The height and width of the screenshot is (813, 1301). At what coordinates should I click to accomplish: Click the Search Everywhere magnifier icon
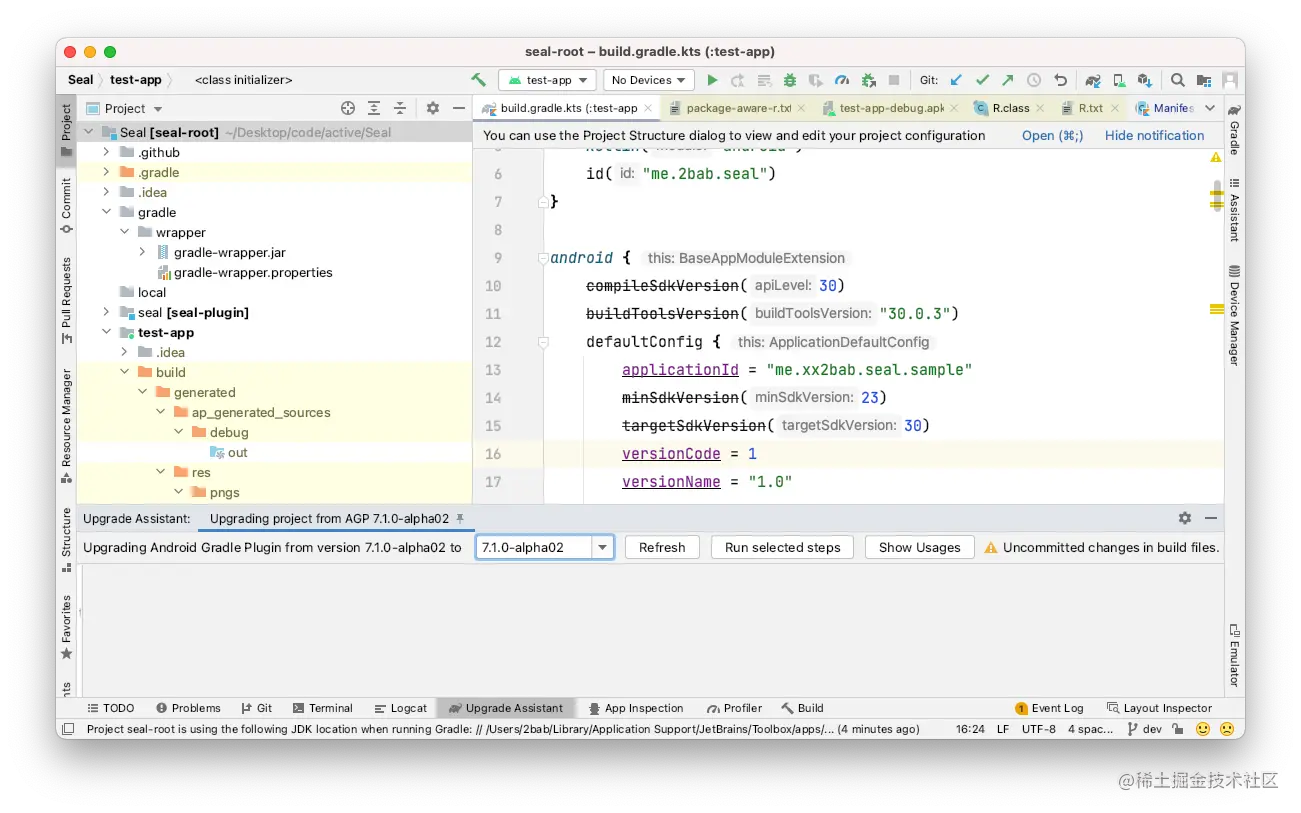pyautogui.click(x=1178, y=80)
